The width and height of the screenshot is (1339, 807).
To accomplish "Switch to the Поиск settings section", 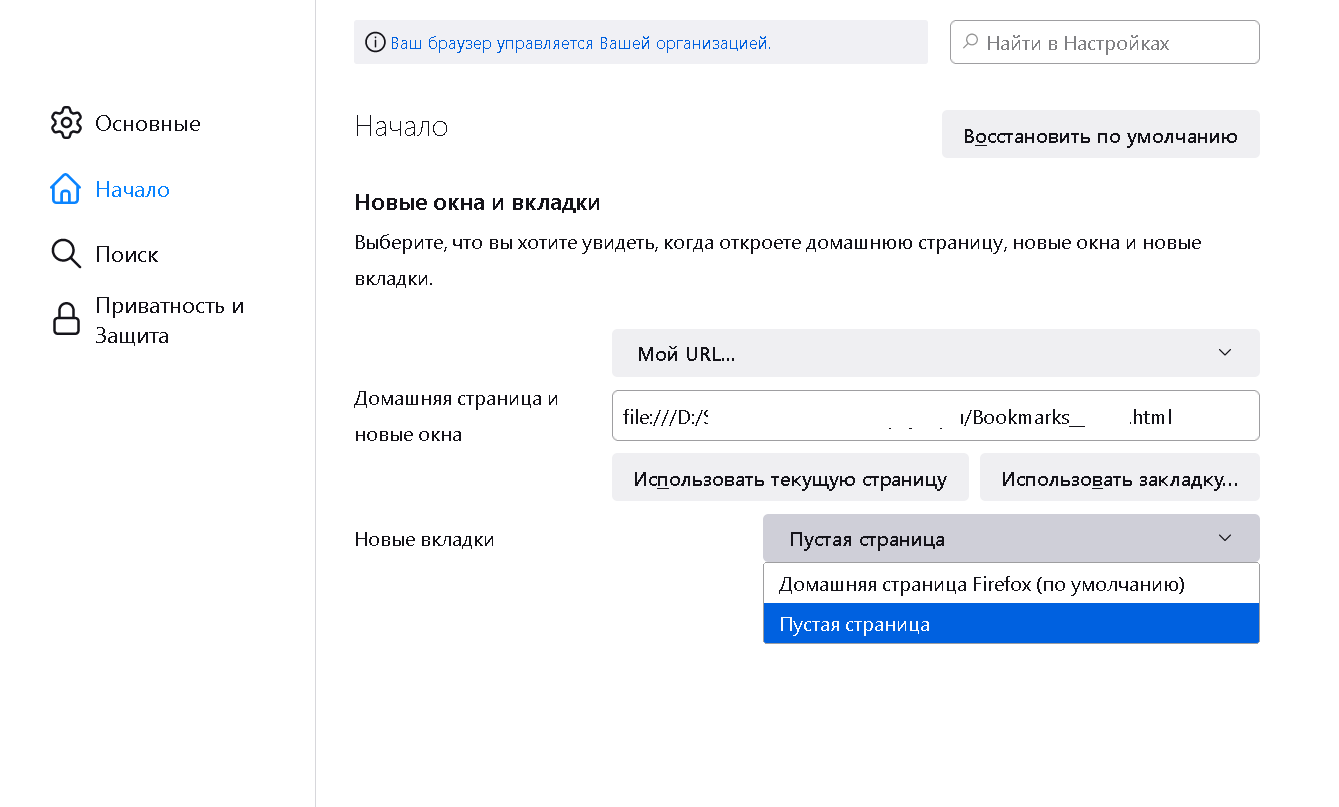I will (x=127, y=255).
